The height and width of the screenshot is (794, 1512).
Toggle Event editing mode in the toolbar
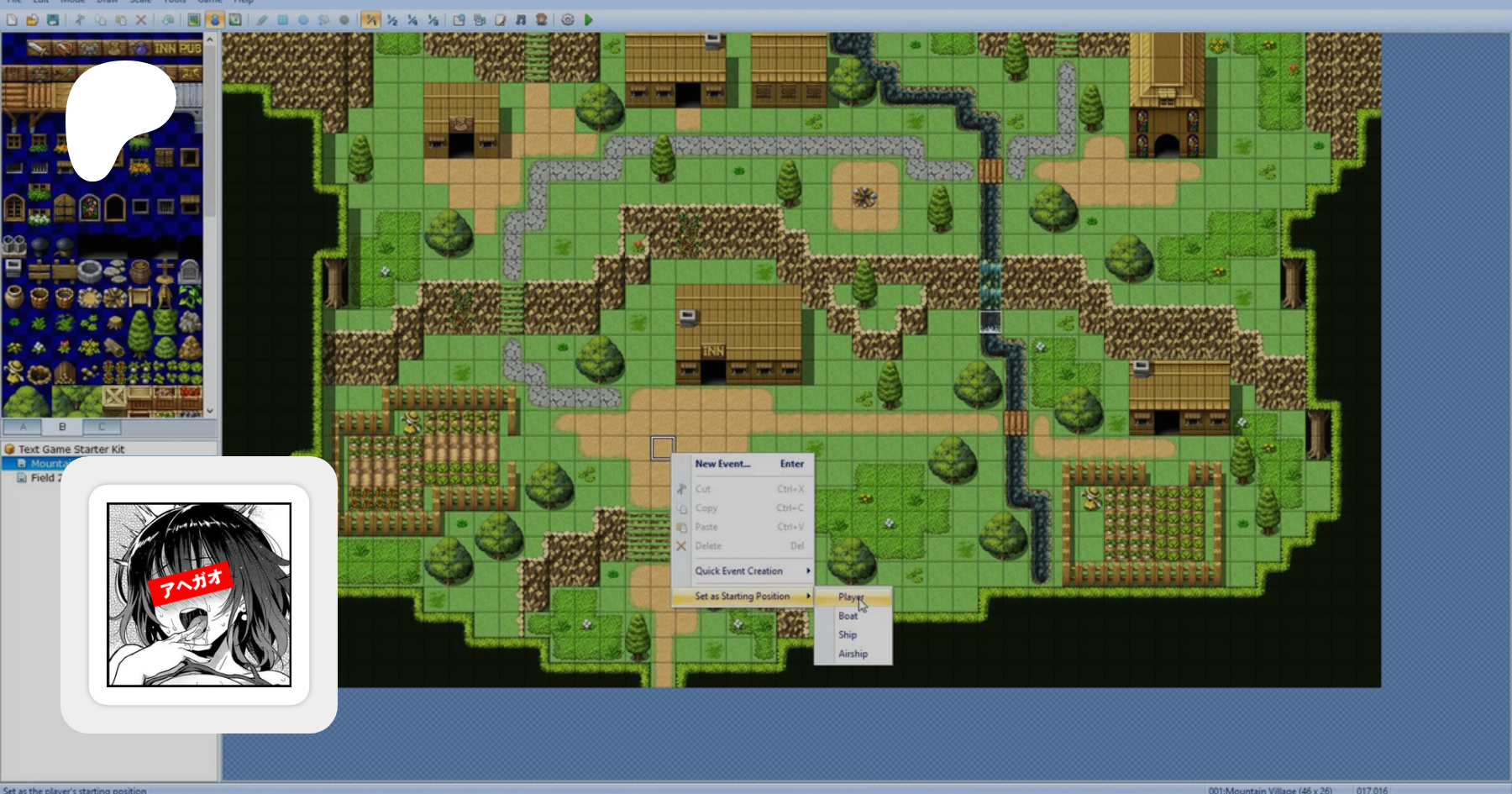click(215, 19)
